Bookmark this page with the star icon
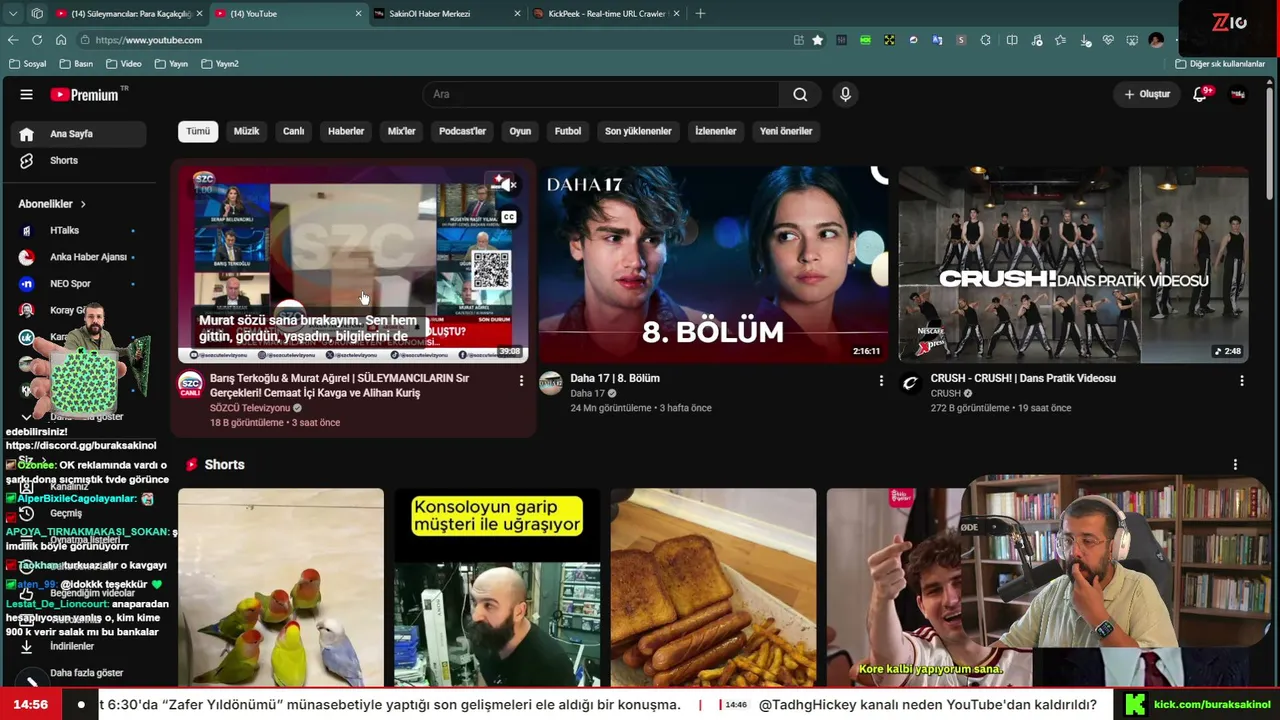Viewport: 1280px width, 720px height. [x=818, y=40]
